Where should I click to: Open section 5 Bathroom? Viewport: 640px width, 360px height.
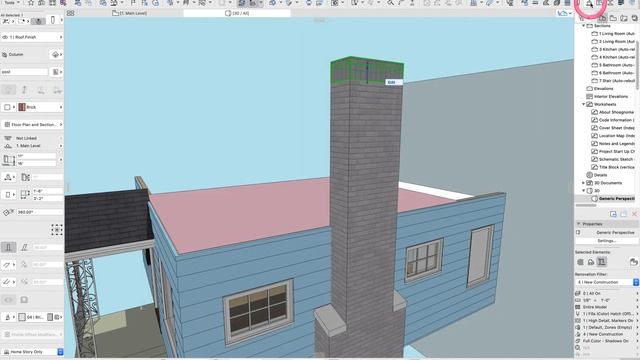613,65
